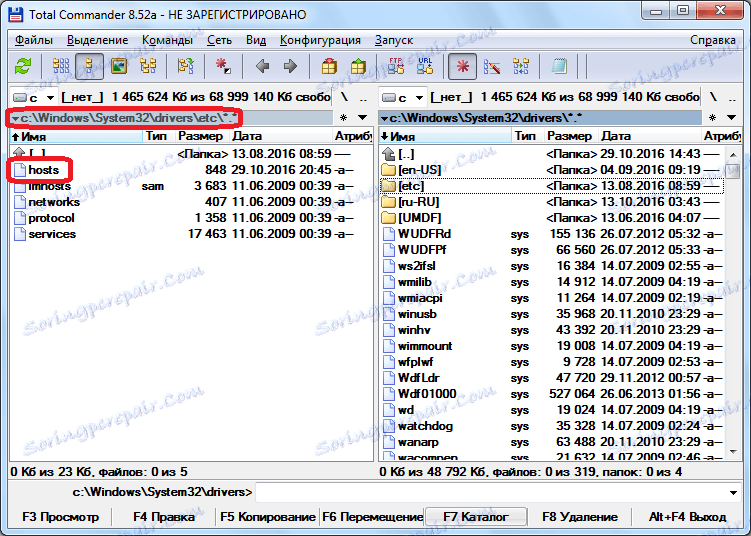
Task: Sort left panel by Размер column
Action: tap(202, 136)
